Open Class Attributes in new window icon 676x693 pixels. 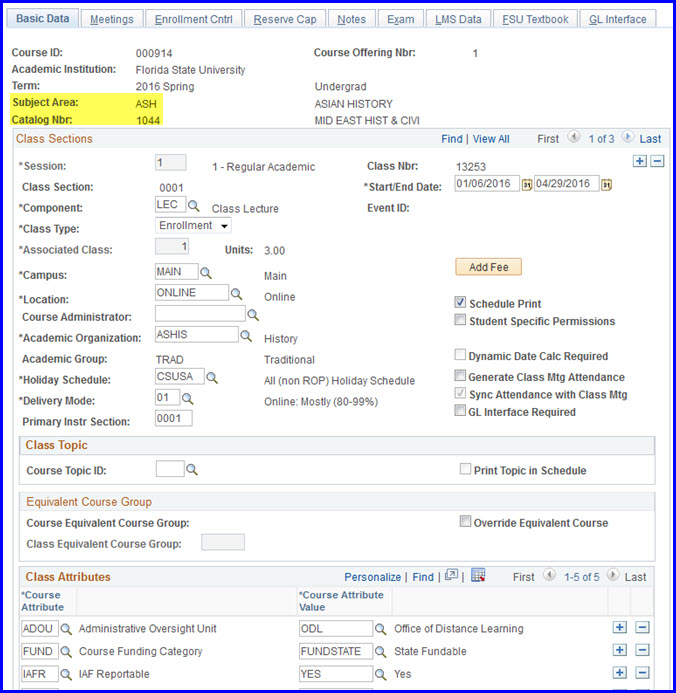click(451, 575)
